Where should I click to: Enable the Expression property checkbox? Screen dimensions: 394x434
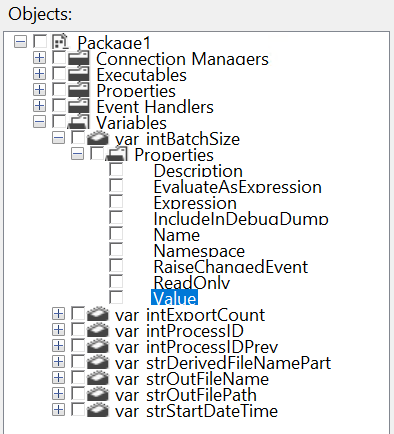pos(116,201)
